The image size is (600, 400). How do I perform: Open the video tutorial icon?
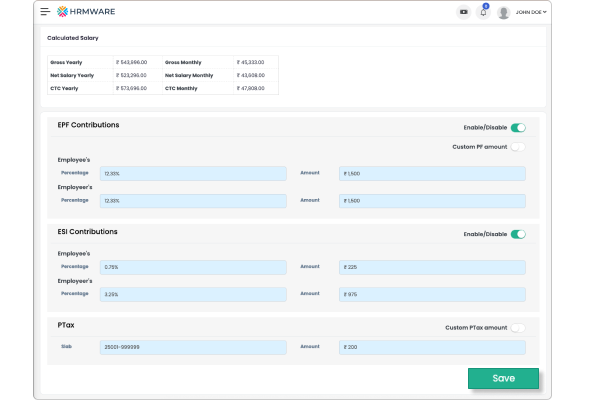pos(463,12)
